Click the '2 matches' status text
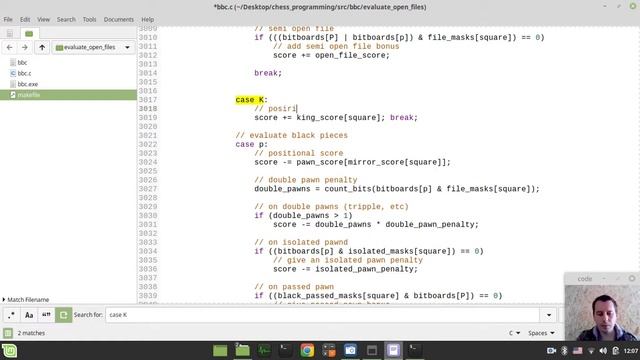The image size is (640, 360). click(x=31, y=333)
